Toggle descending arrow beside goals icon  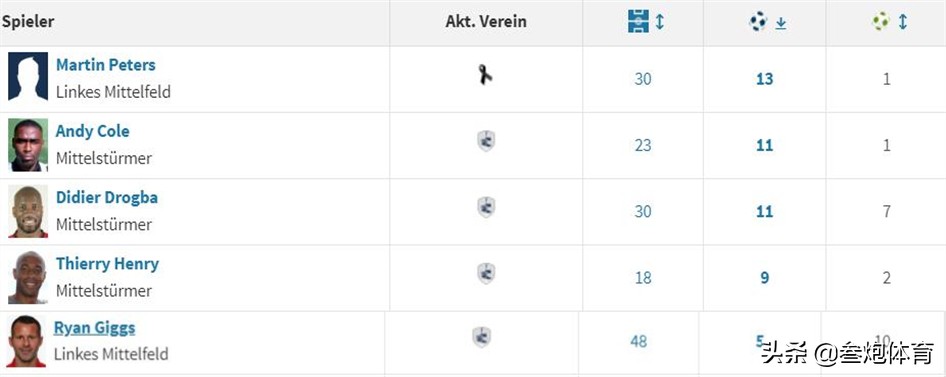[781, 24]
